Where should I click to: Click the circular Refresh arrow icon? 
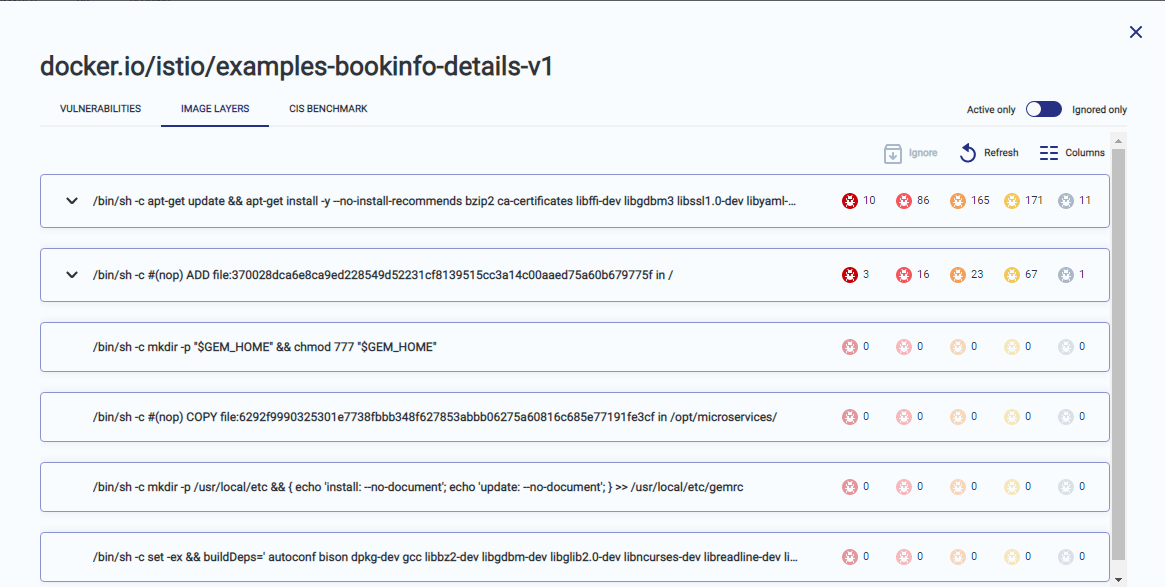tap(967, 153)
